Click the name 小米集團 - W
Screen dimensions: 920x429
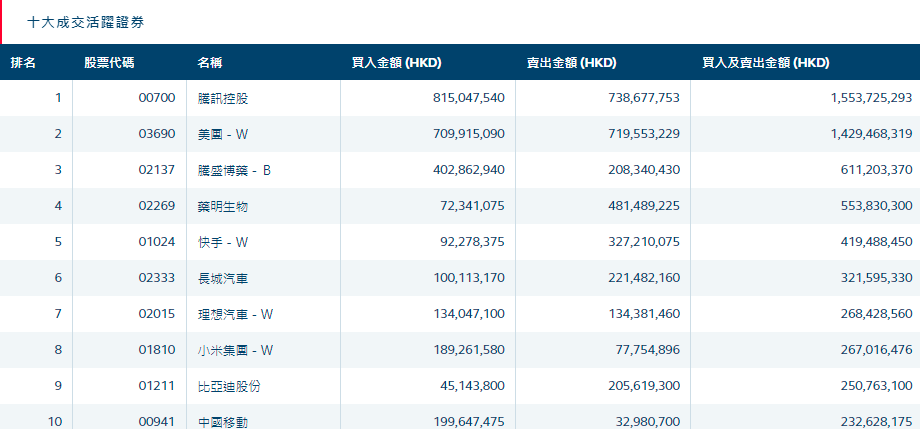(235, 350)
